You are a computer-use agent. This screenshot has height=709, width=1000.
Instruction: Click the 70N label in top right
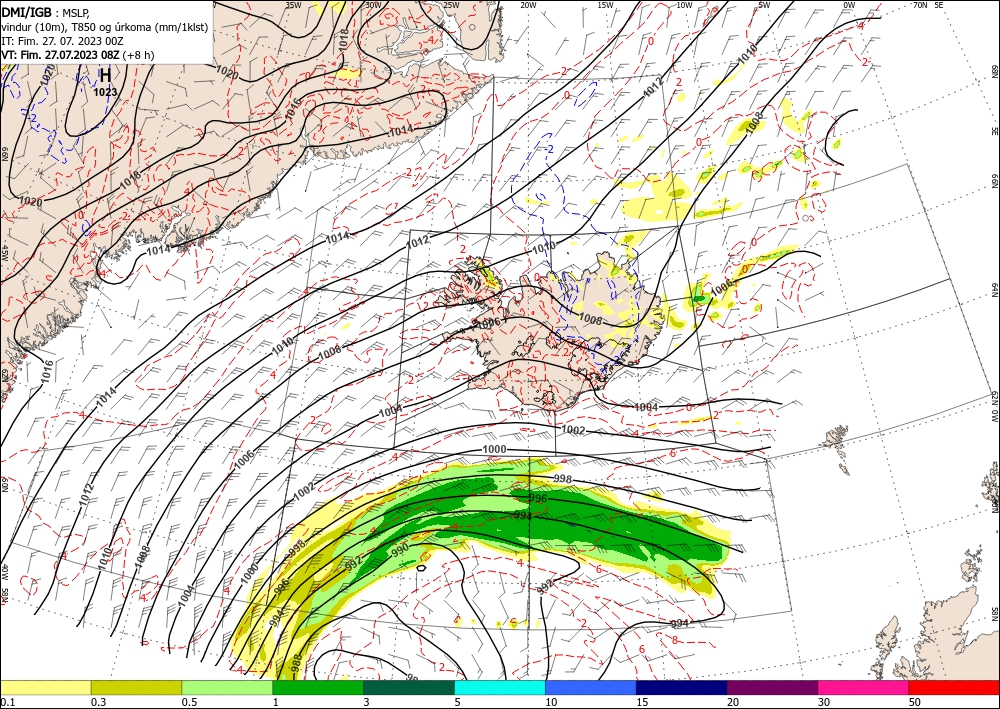tap(920, 5)
